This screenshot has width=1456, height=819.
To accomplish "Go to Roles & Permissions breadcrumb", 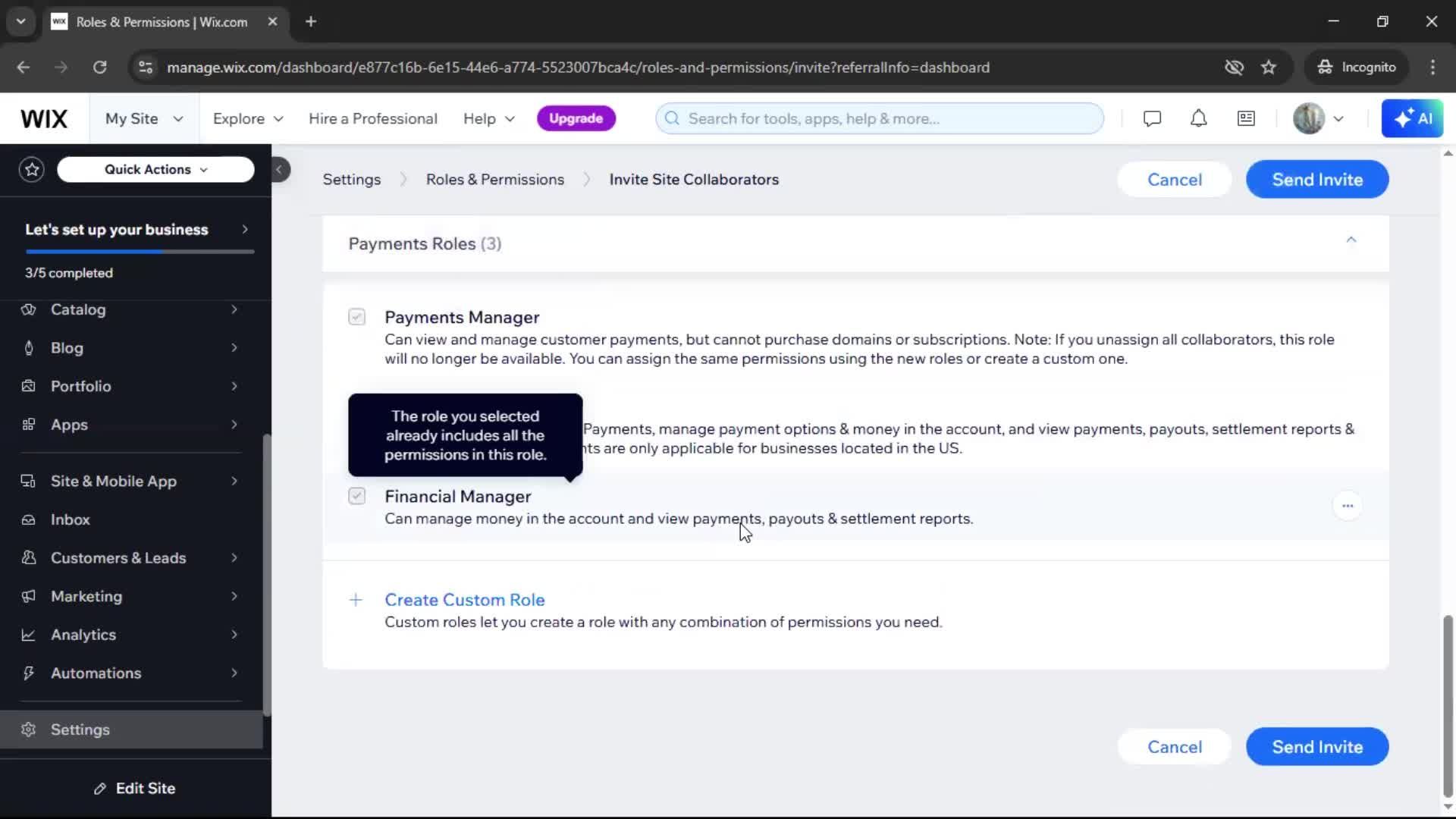I will tap(495, 180).
